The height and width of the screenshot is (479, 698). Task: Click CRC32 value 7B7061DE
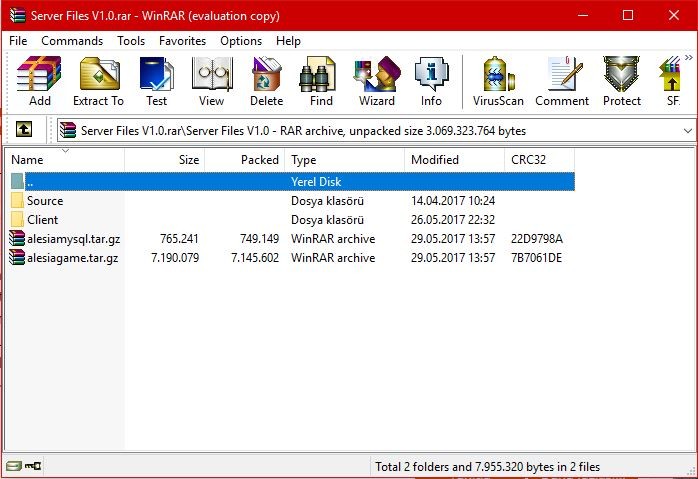(x=536, y=258)
